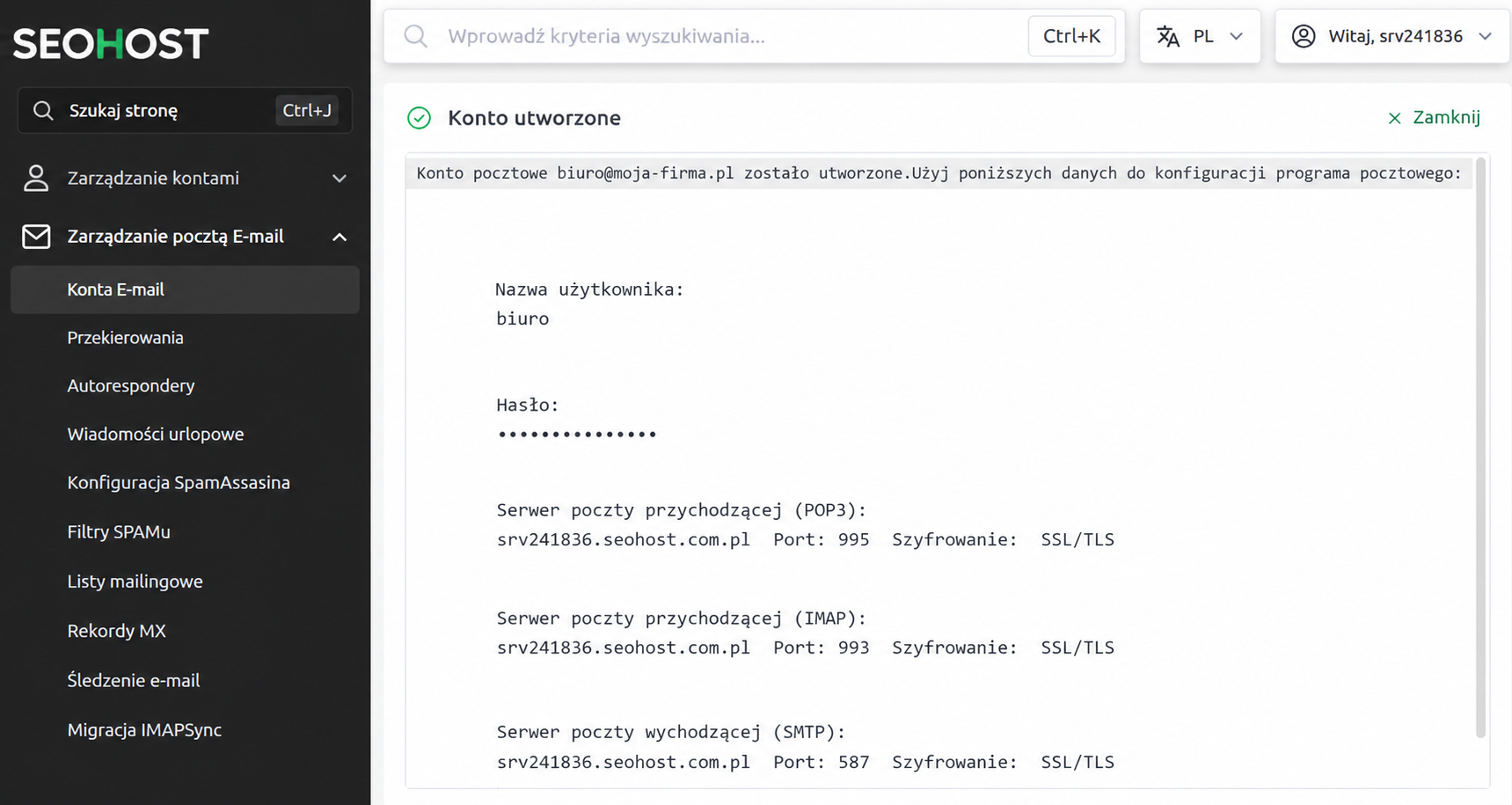Open Filtry SPAMu
The width and height of the screenshot is (1512, 805).
(119, 532)
